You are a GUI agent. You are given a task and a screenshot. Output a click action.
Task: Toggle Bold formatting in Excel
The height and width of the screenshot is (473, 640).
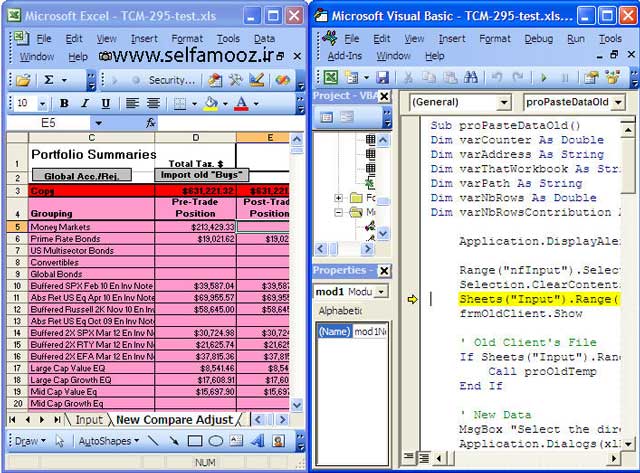64,104
